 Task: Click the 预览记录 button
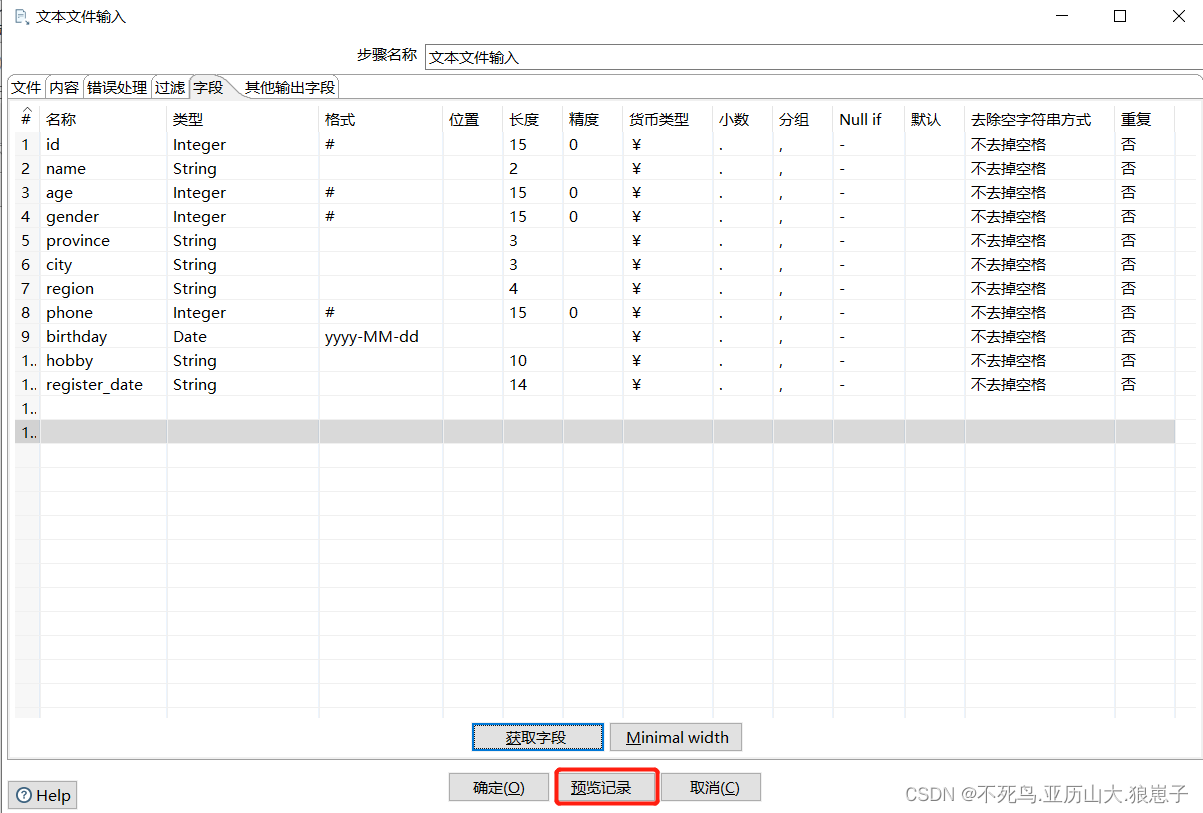607,787
